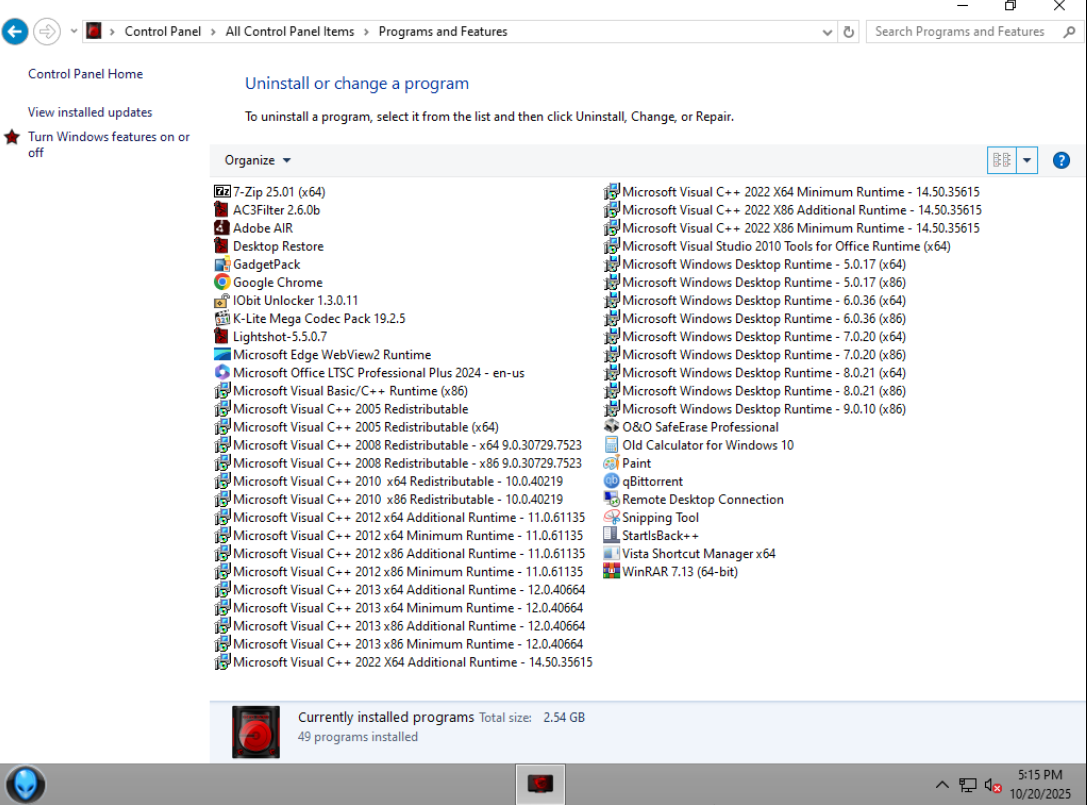This screenshot has width=1087, height=805.
Task: Select Windows Desktop Runtime 6.0.36 (x86)
Action: 756,318
